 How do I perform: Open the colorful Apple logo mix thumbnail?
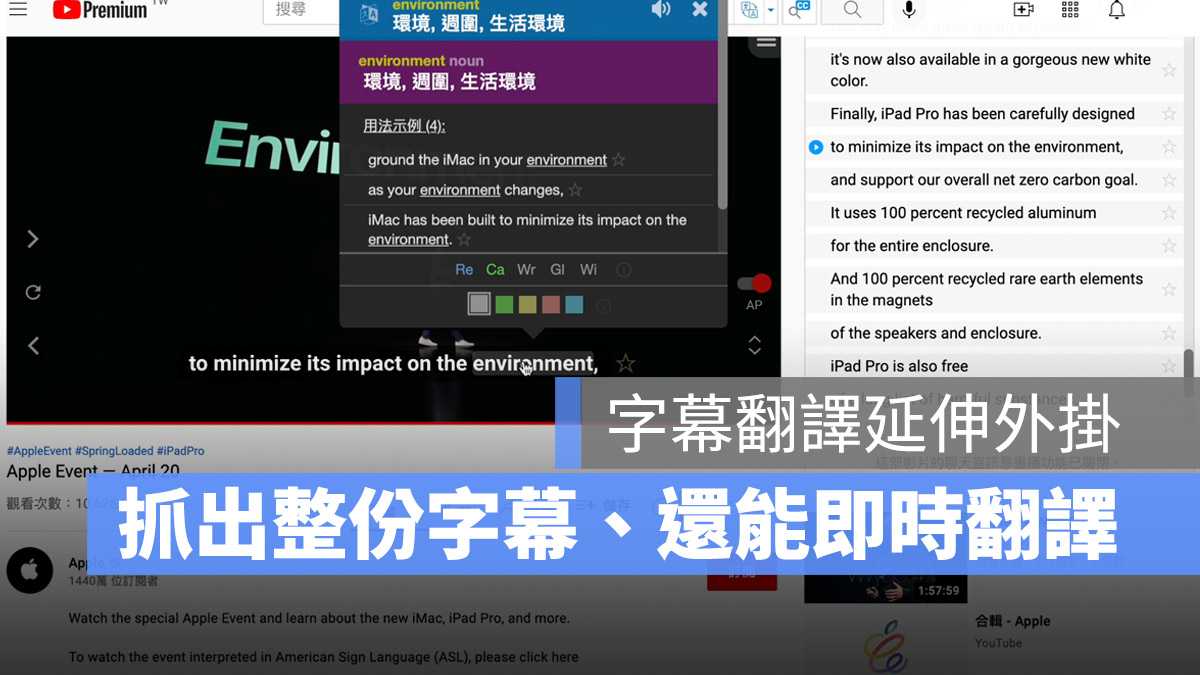[886, 646]
